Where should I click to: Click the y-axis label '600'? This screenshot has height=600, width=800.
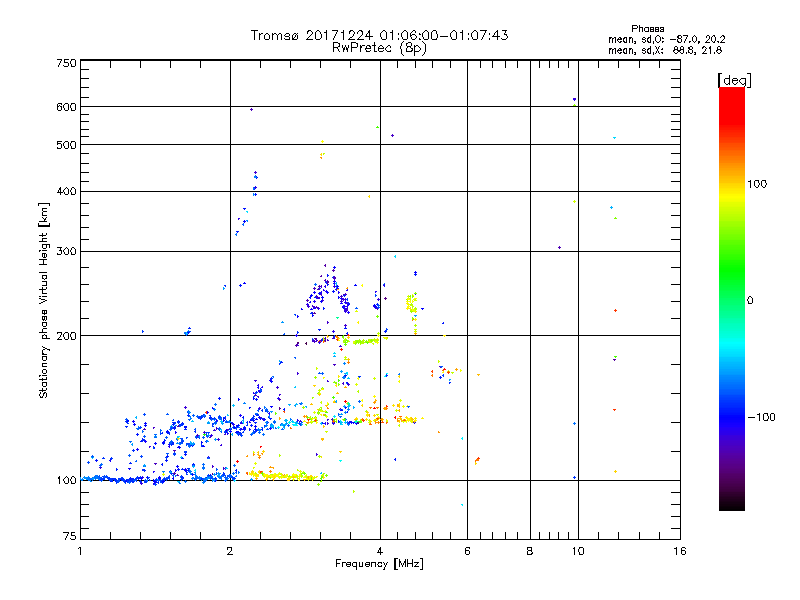(67, 107)
